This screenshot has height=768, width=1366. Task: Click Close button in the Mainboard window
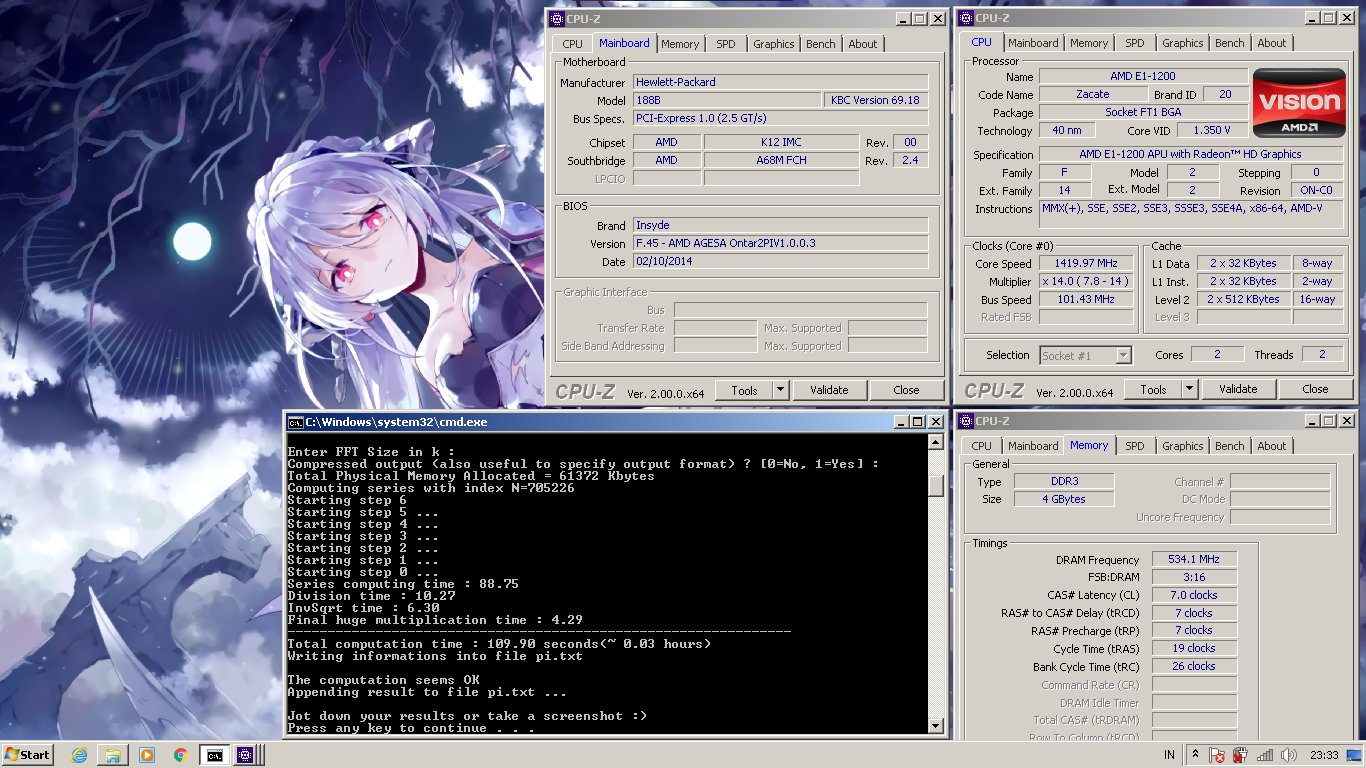click(x=907, y=390)
